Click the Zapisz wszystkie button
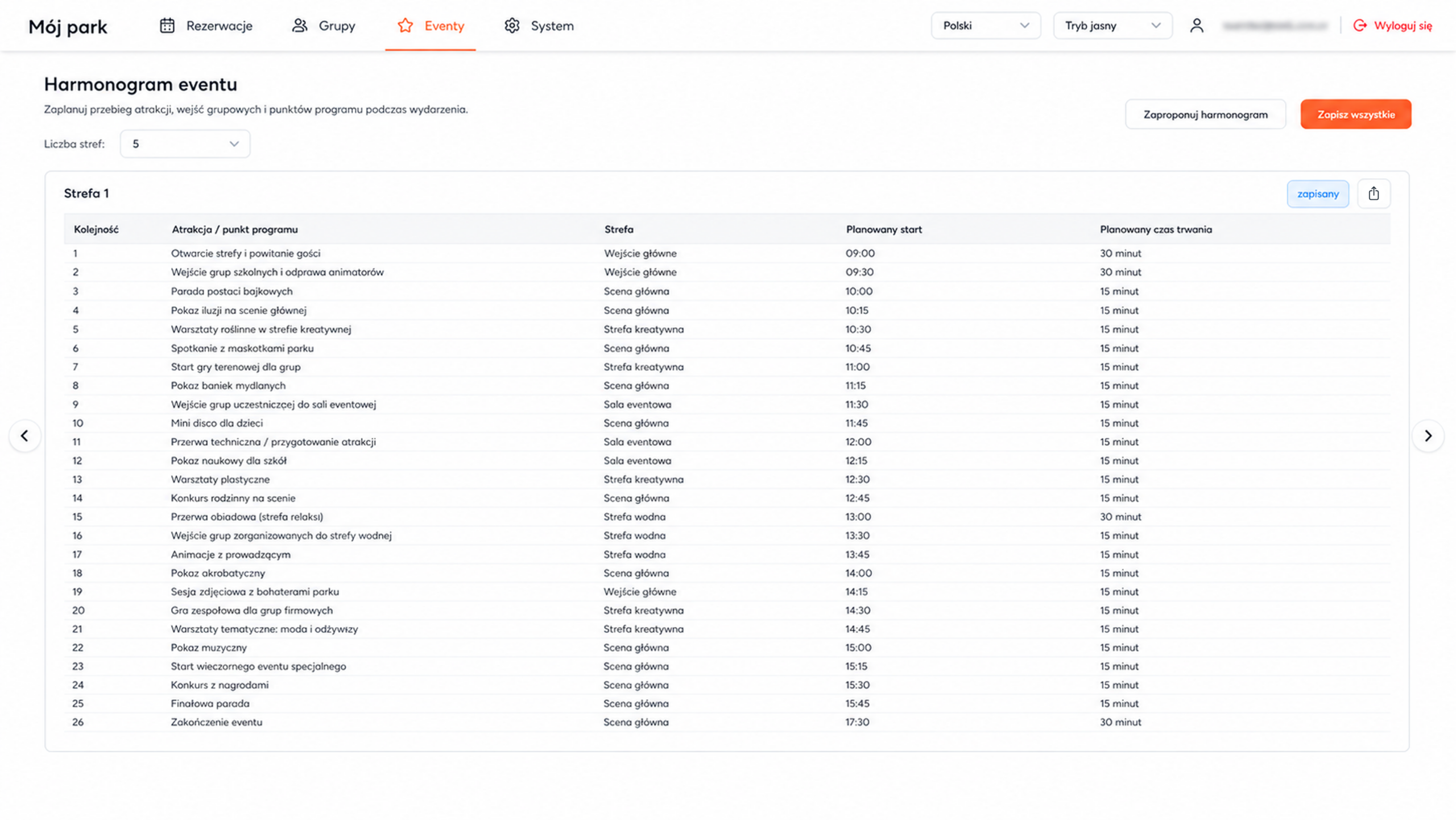The width and height of the screenshot is (1456, 820). [1356, 114]
